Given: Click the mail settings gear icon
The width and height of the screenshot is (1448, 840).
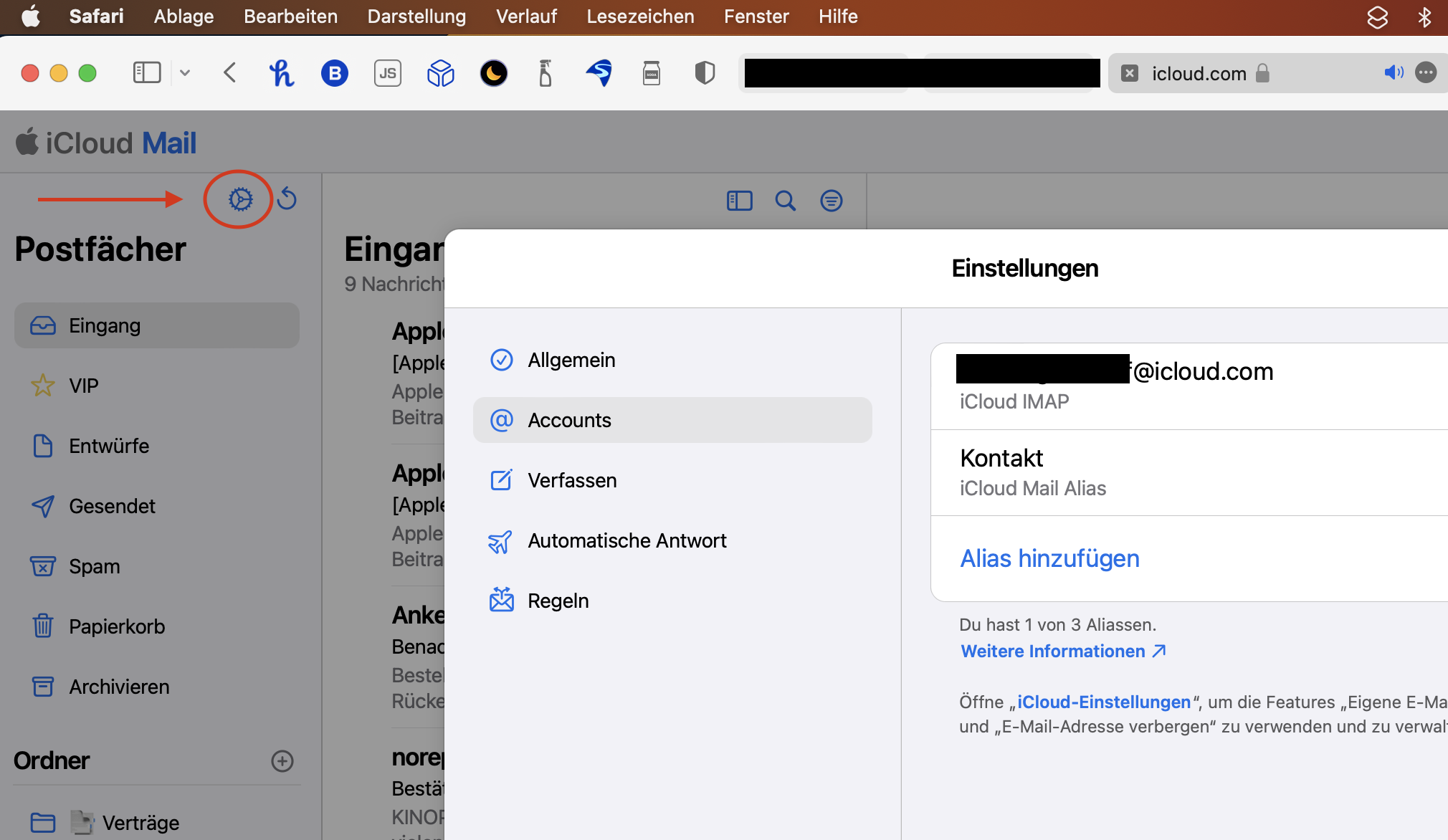Looking at the screenshot, I should pos(240,199).
